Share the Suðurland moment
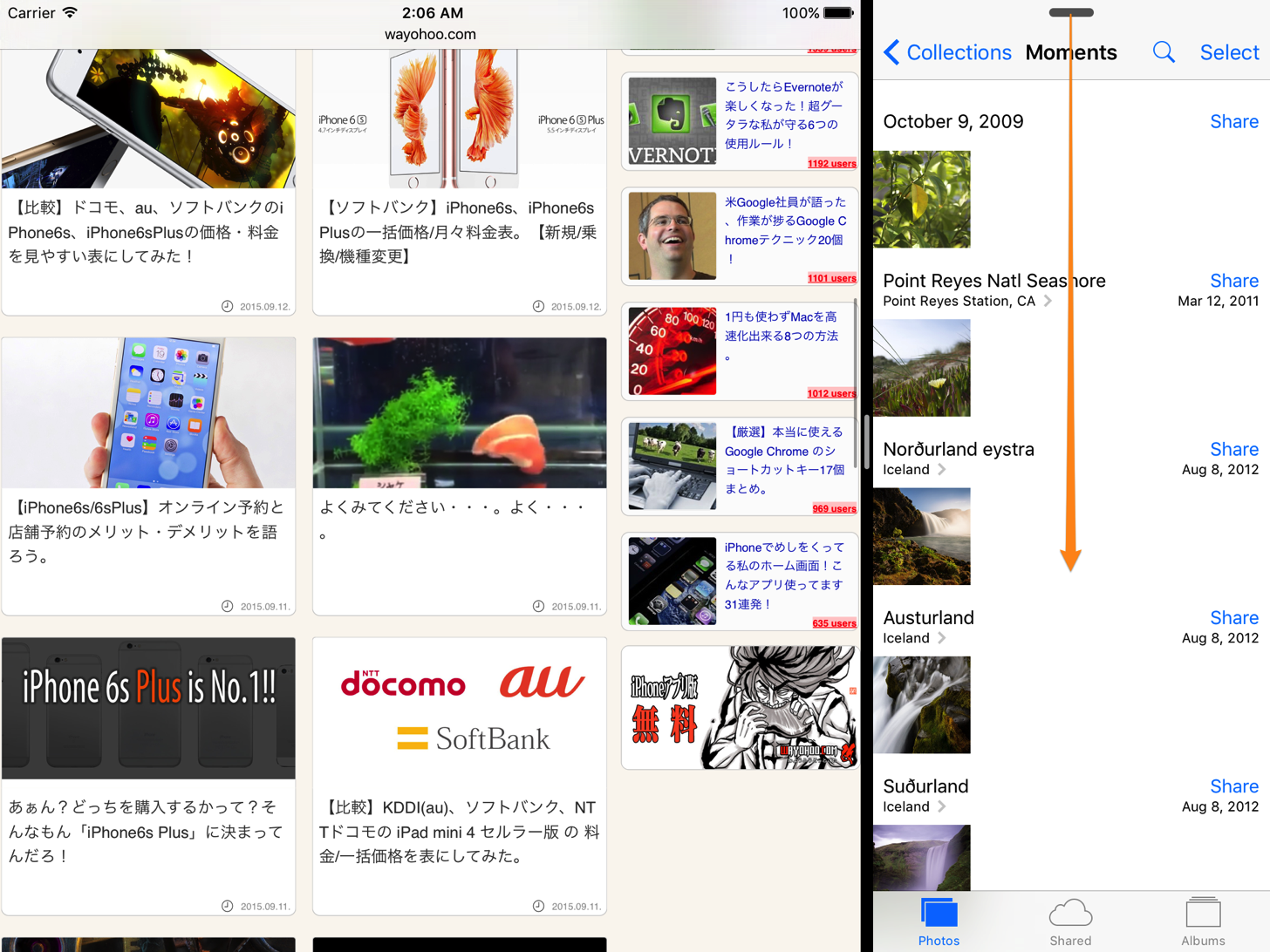1270x952 pixels. pyautogui.click(x=1233, y=785)
